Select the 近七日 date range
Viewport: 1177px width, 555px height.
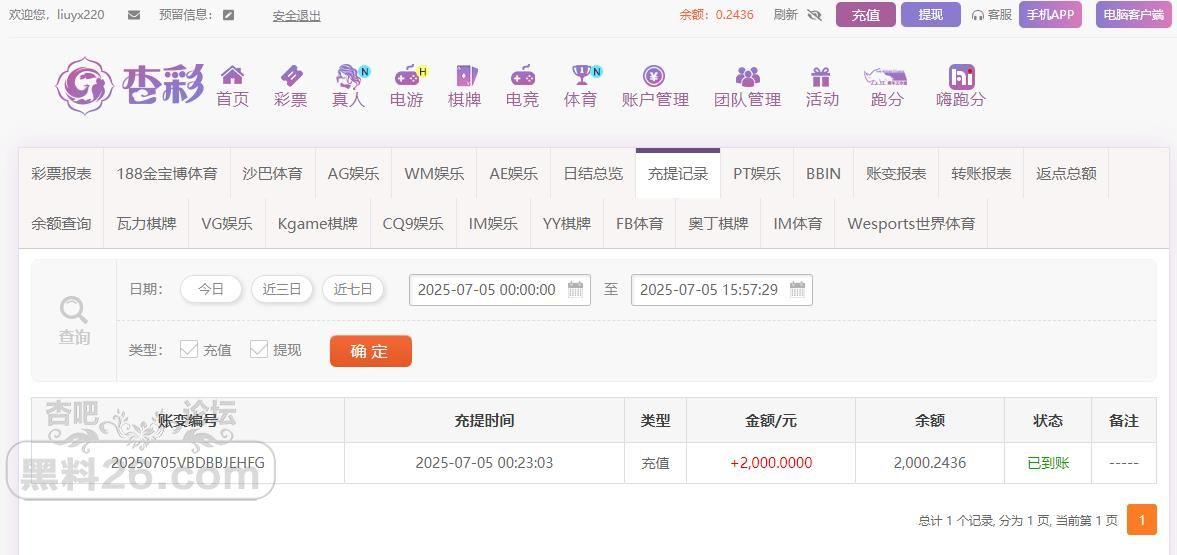tap(353, 289)
